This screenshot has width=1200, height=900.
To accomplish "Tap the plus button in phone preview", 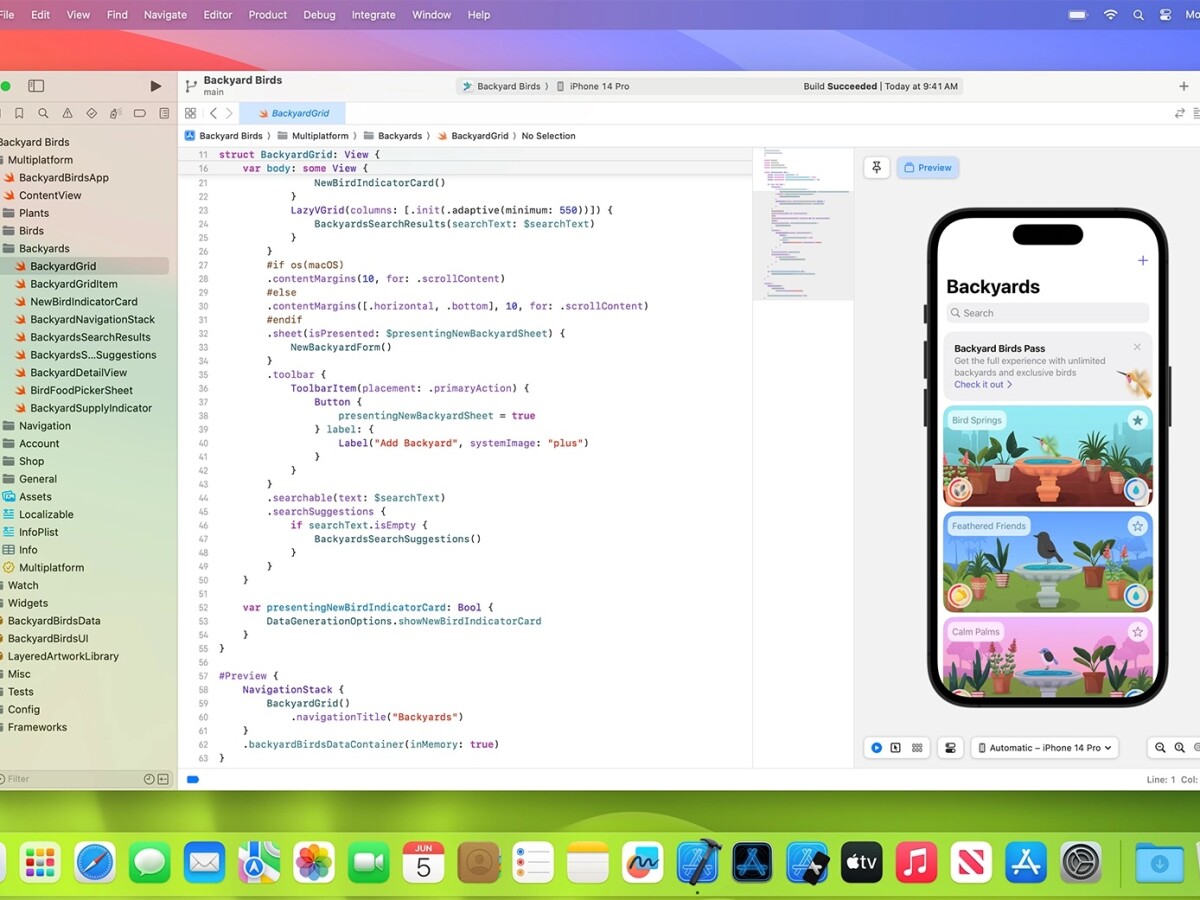I will coord(1142,261).
